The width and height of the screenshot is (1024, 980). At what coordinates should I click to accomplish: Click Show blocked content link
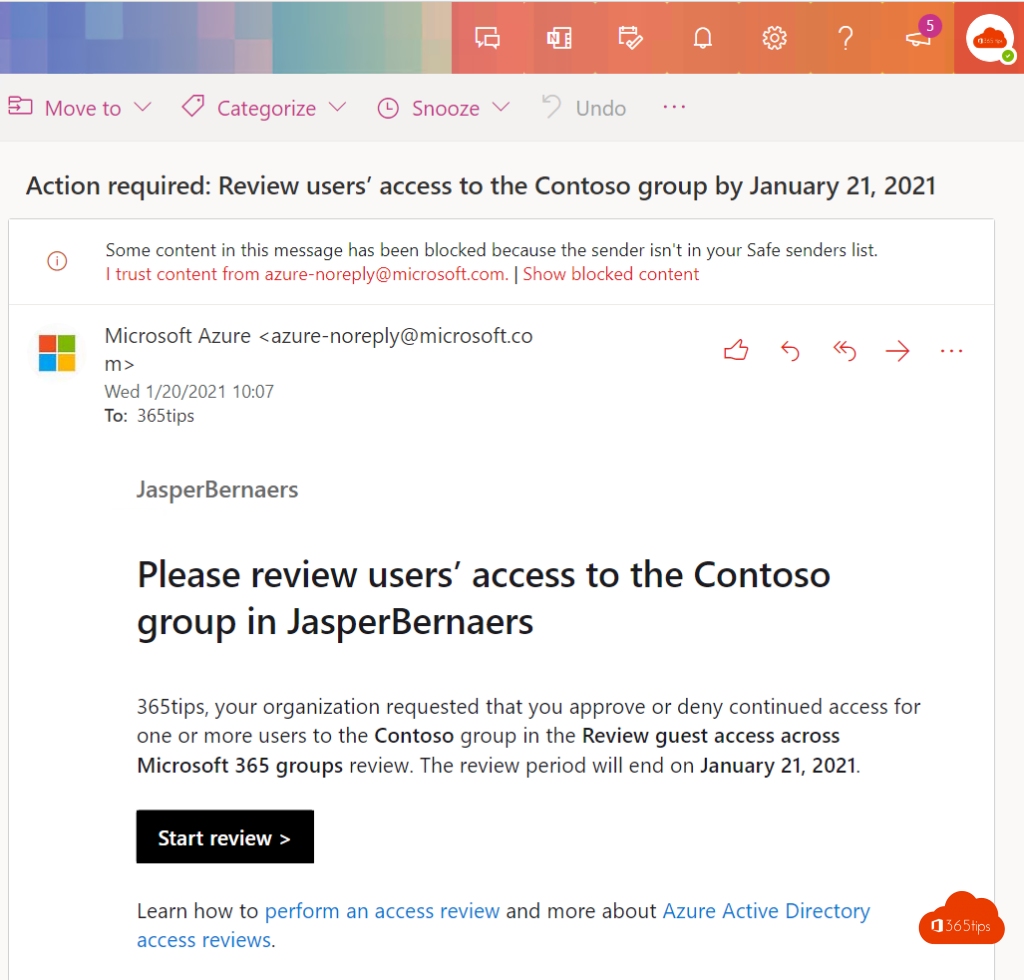611,274
